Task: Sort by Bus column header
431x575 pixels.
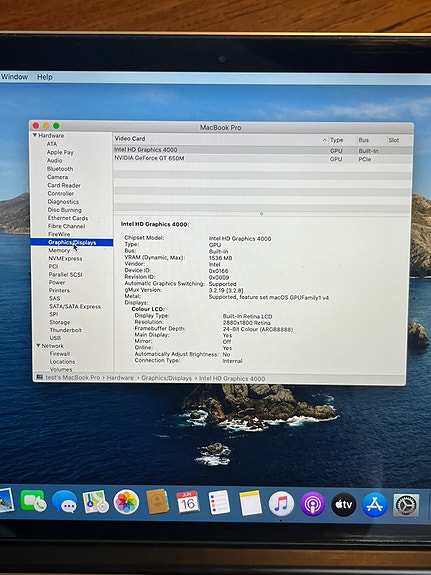Action: (x=364, y=140)
